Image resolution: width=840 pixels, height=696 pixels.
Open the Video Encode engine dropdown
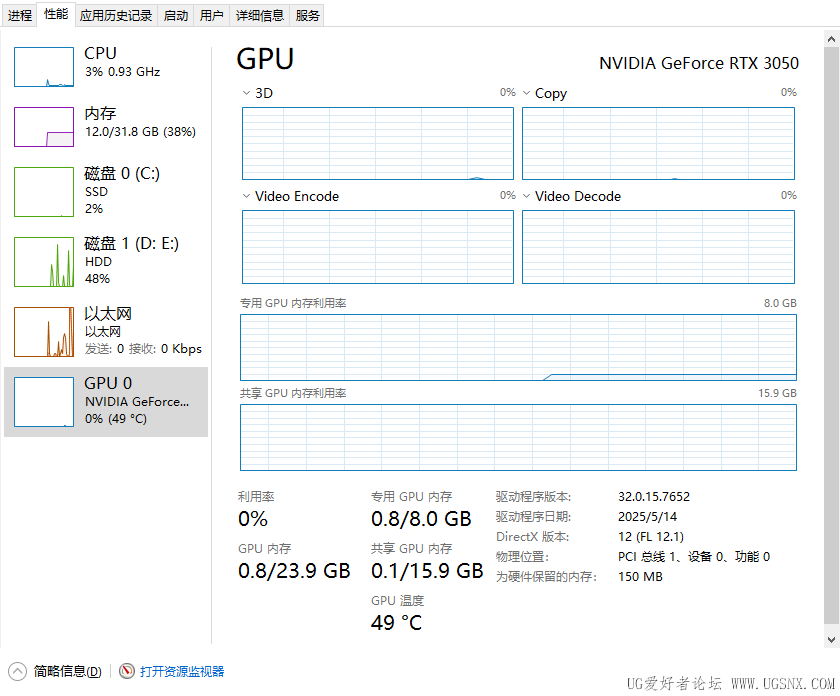[x=247, y=196]
